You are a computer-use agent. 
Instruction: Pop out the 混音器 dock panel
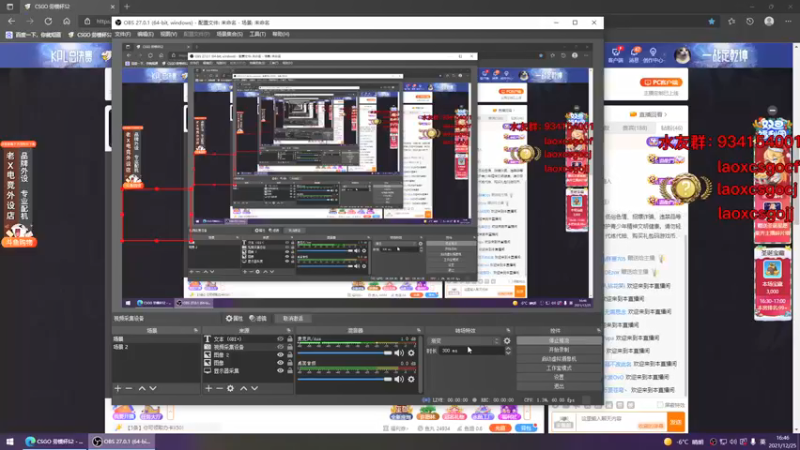tap(419, 331)
